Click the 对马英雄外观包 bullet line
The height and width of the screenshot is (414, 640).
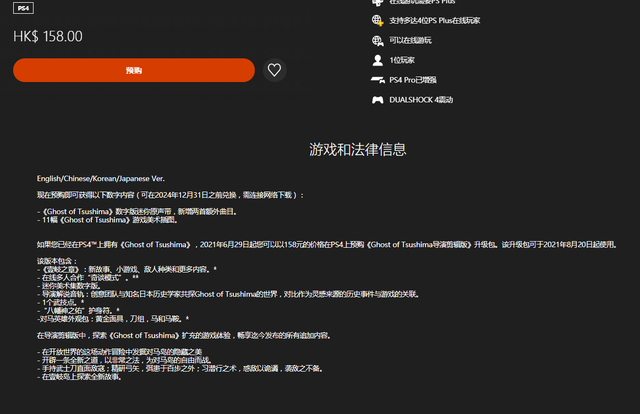click(x=113, y=319)
